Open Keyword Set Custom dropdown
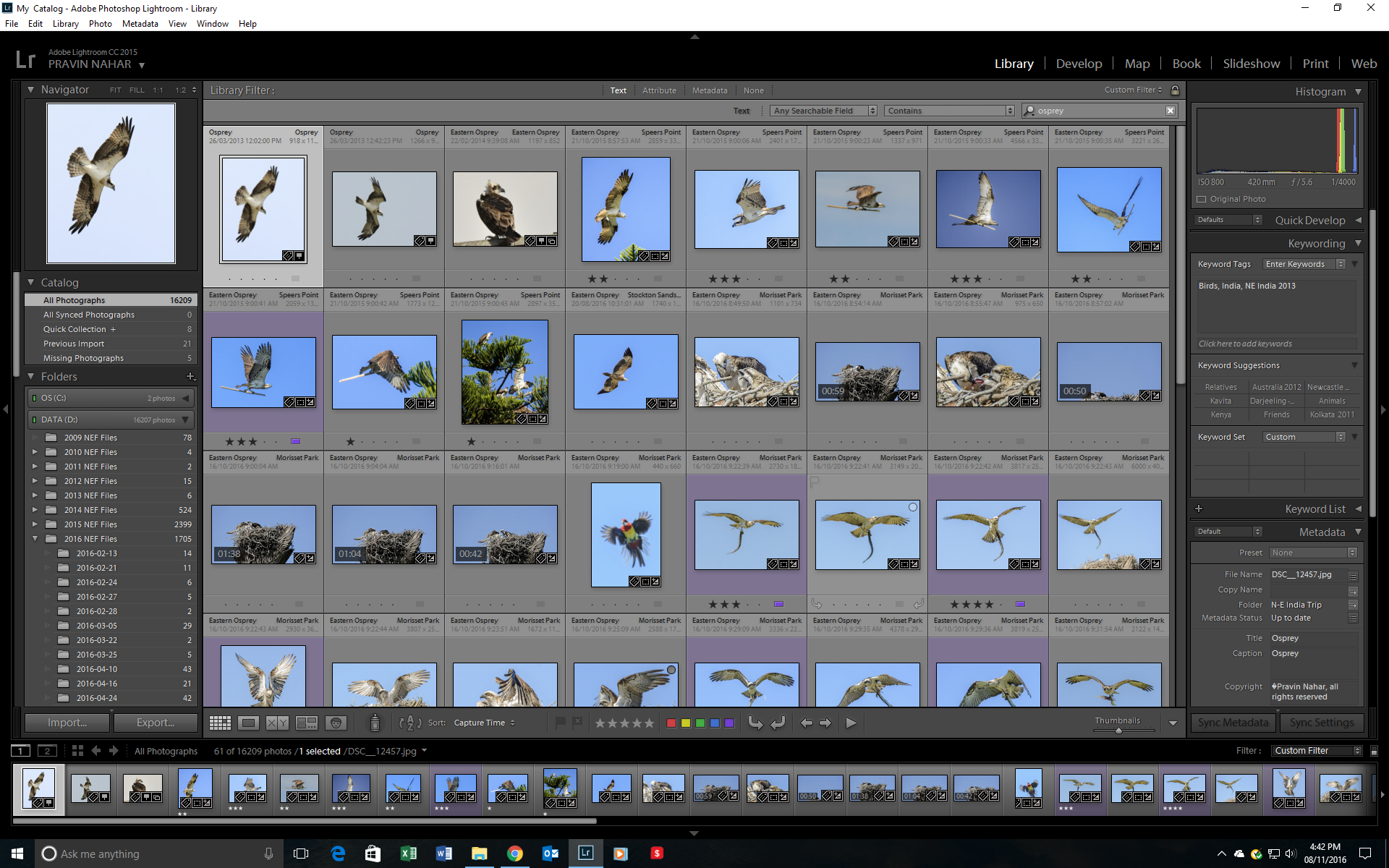 [x=1304, y=437]
